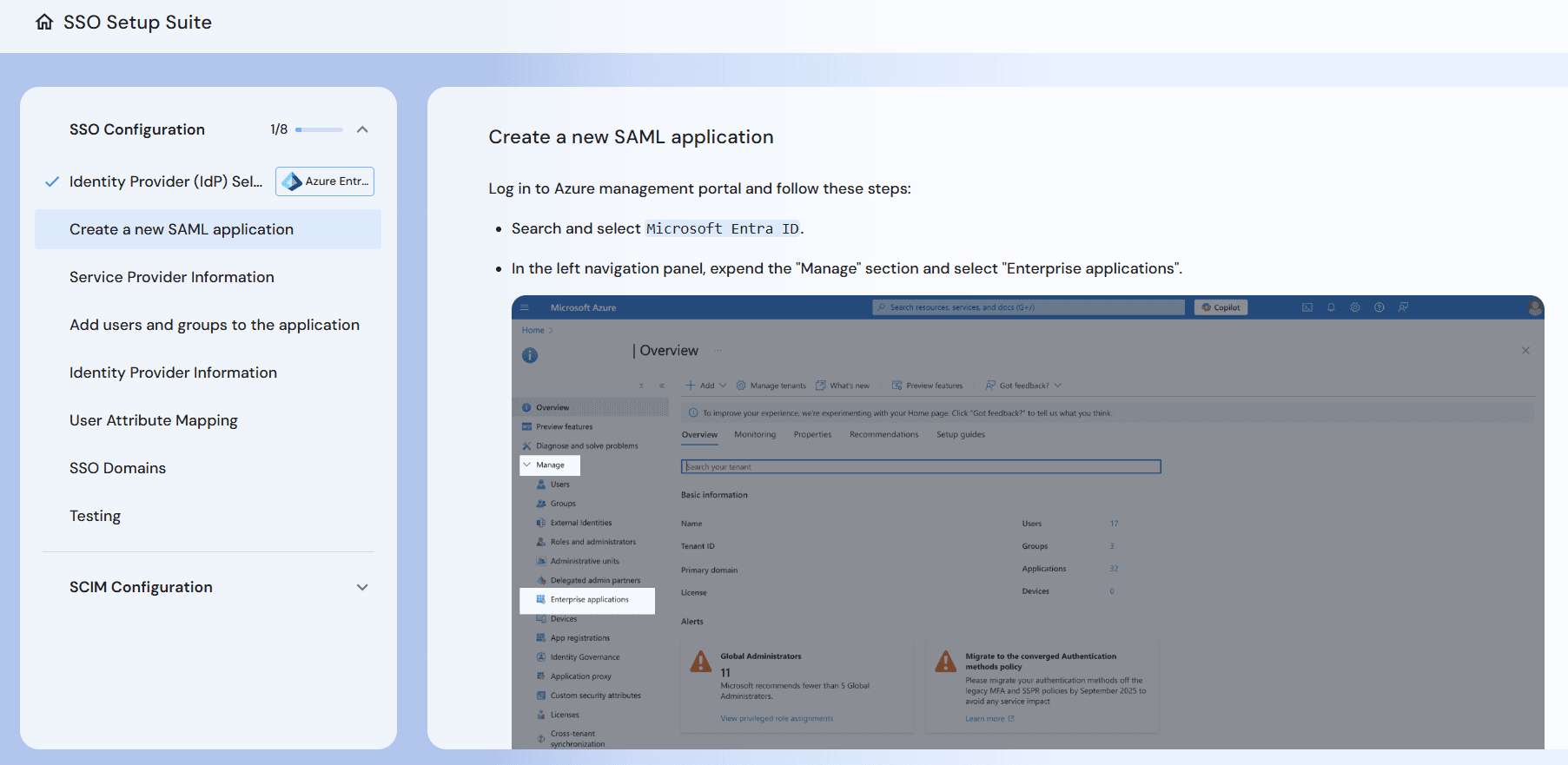Open the Service Provider Information step
The height and width of the screenshot is (765, 1568).
point(172,277)
